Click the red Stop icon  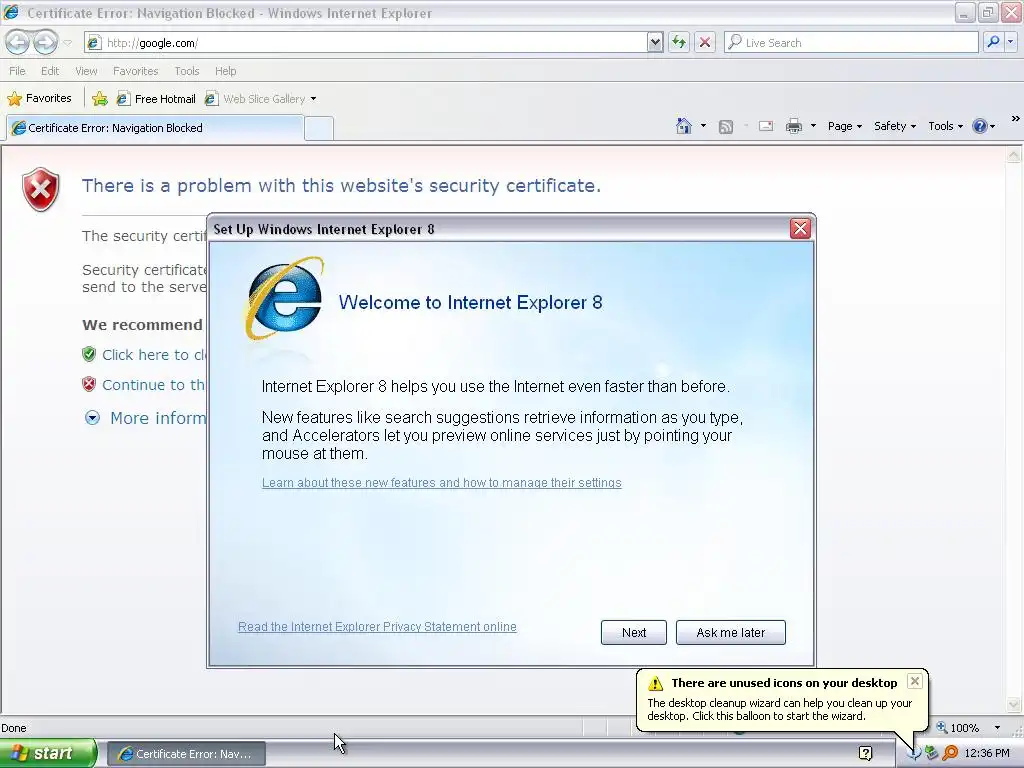(705, 42)
